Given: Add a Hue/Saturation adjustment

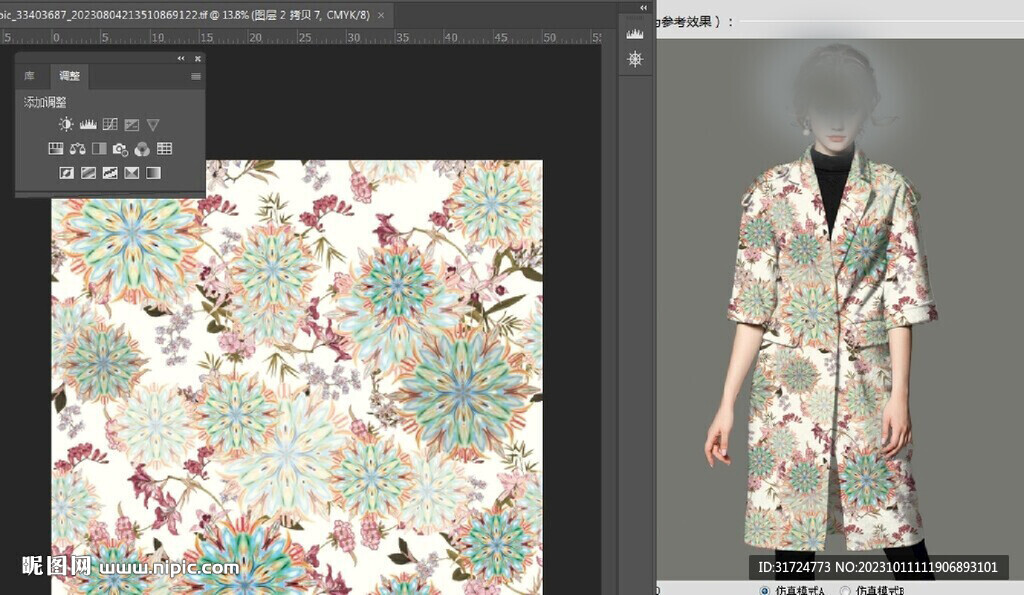Looking at the screenshot, I should tap(56, 149).
